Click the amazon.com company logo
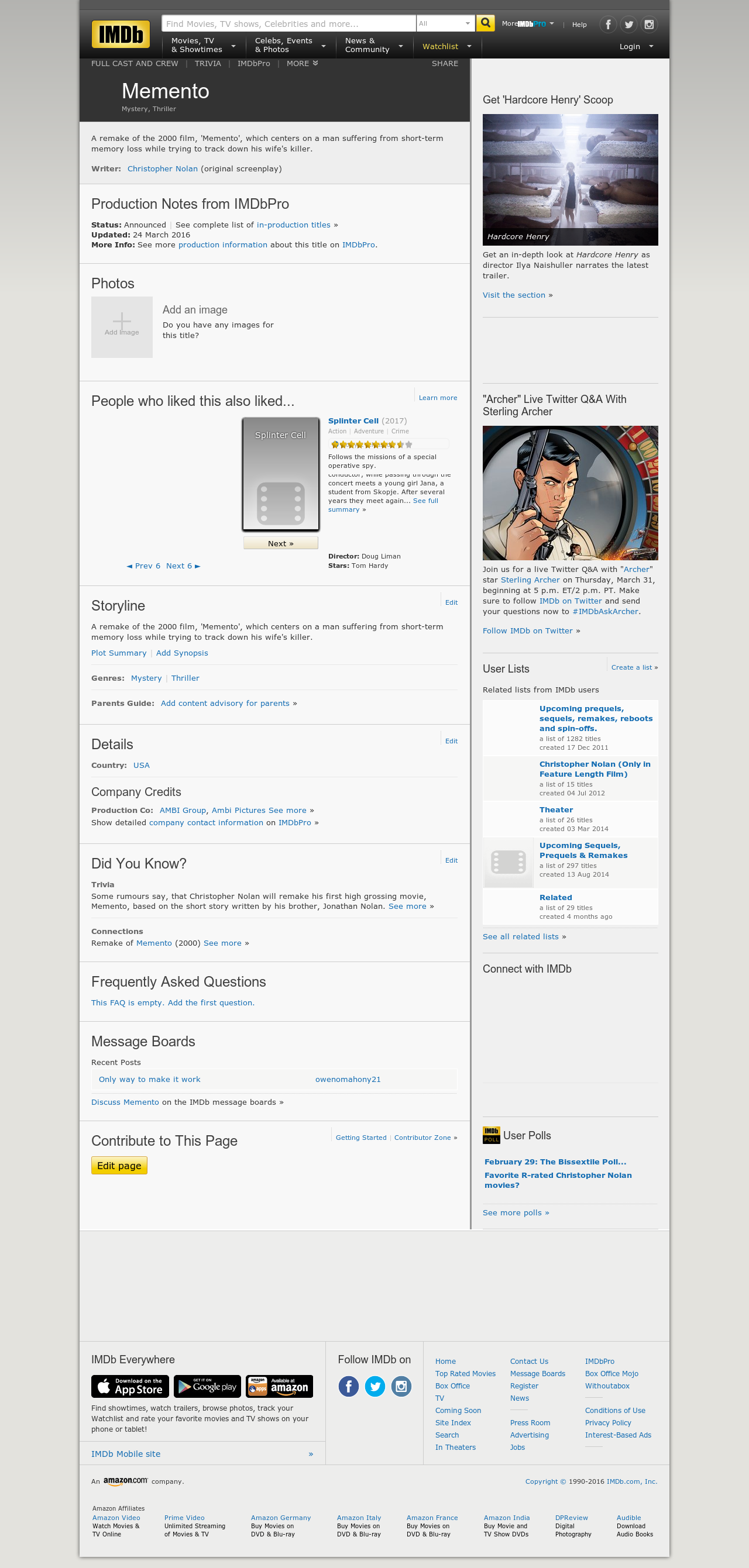 125,1481
